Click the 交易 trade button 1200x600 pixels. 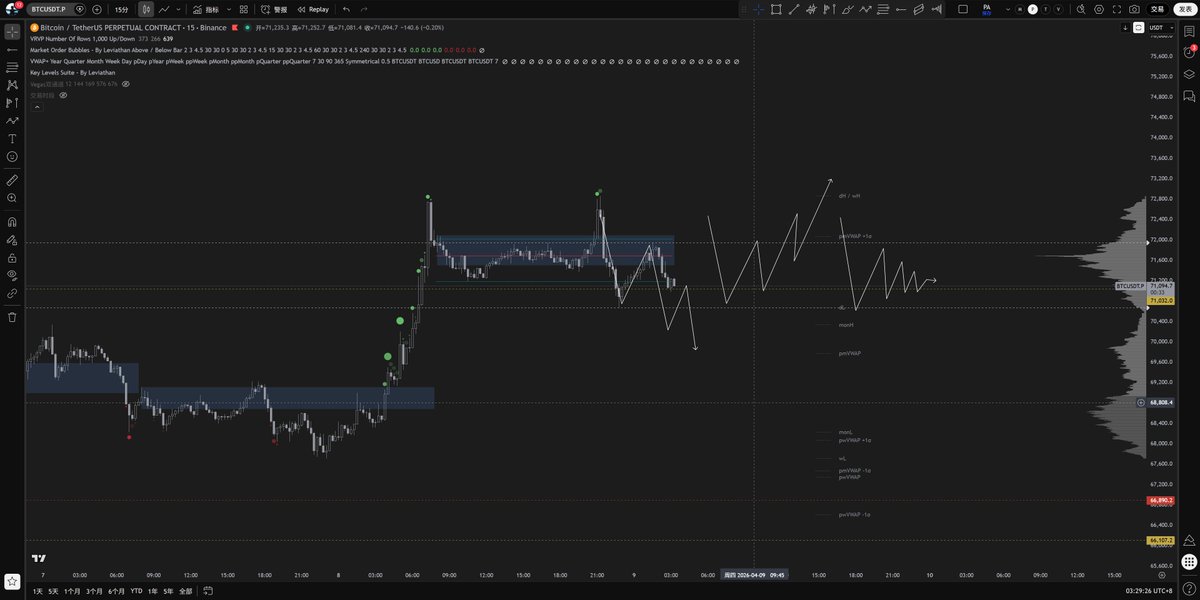(1158, 9)
